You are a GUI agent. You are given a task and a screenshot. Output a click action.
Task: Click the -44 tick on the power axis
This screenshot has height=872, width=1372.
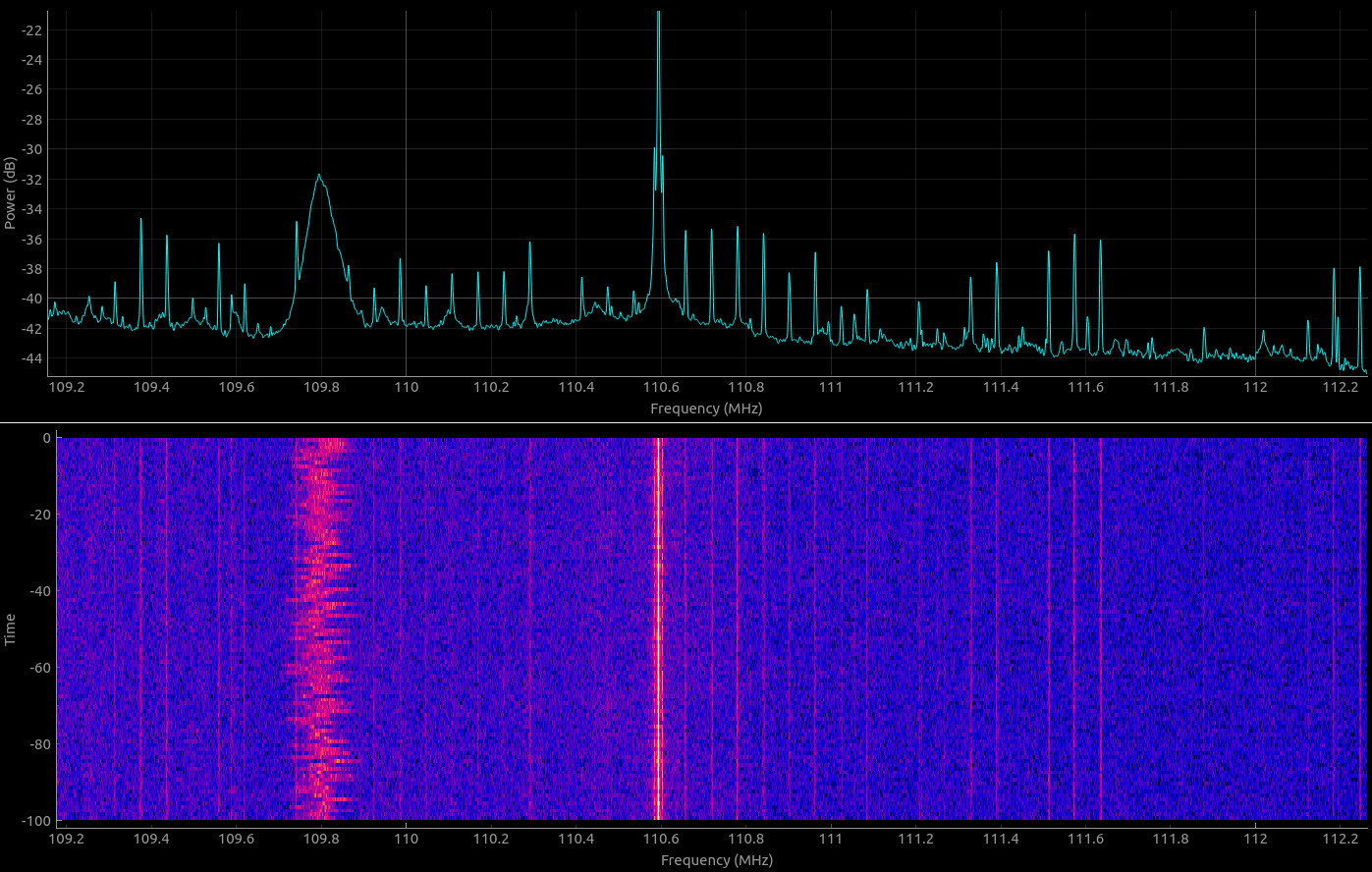(31, 358)
